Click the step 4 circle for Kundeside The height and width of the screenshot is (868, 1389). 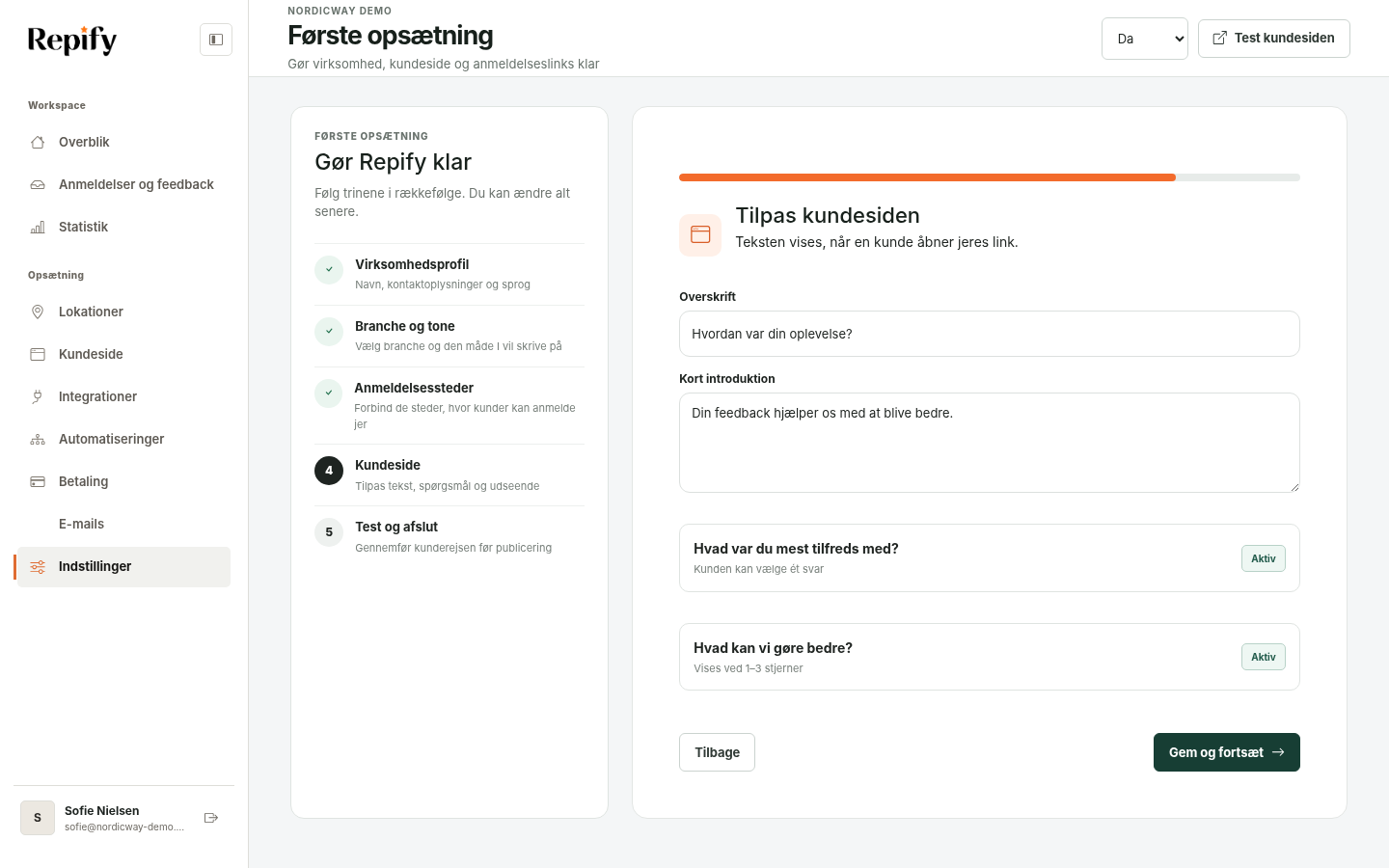(x=329, y=471)
